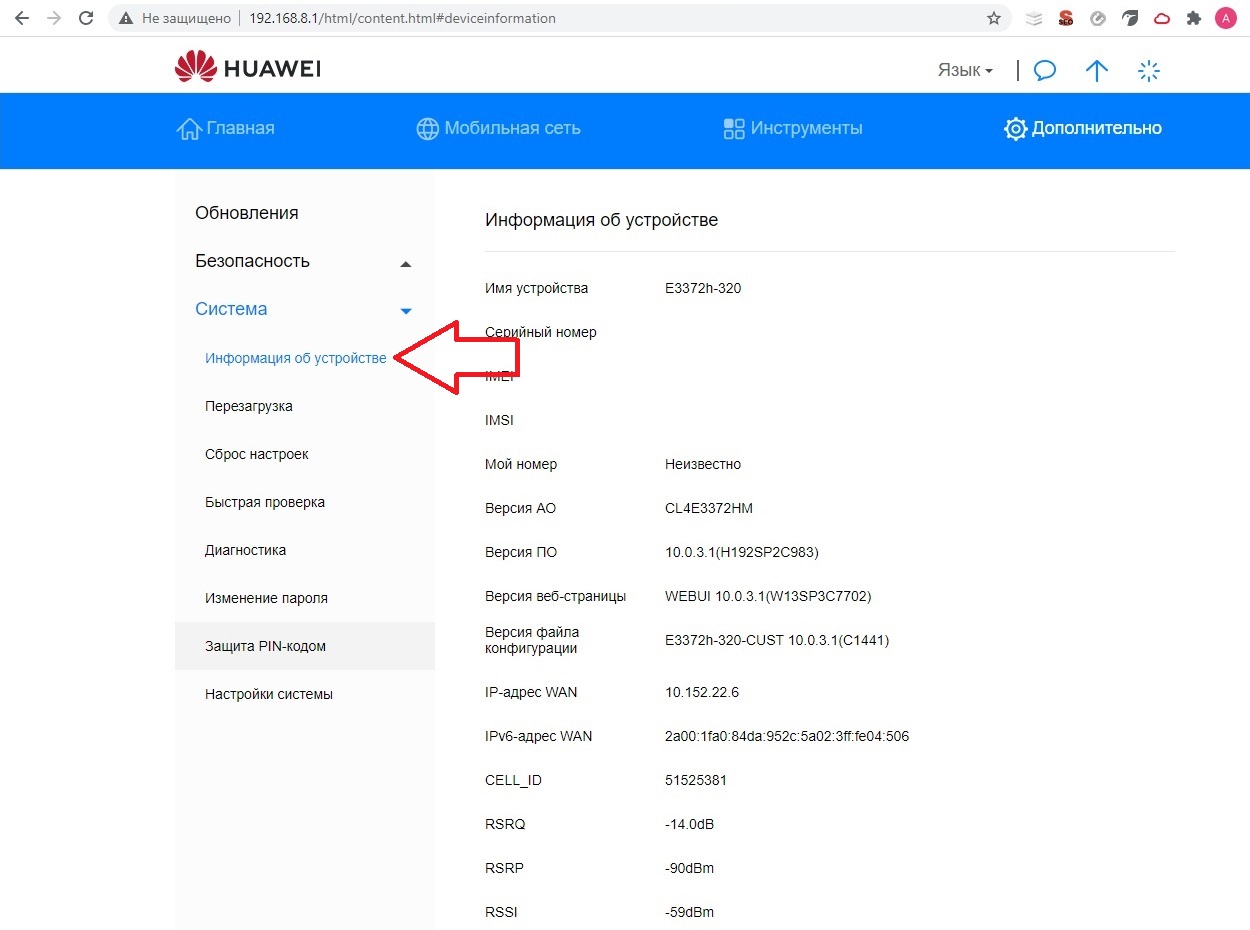Collapse the Система section arrow
The width and height of the screenshot is (1250, 930).
coord(406,311)
